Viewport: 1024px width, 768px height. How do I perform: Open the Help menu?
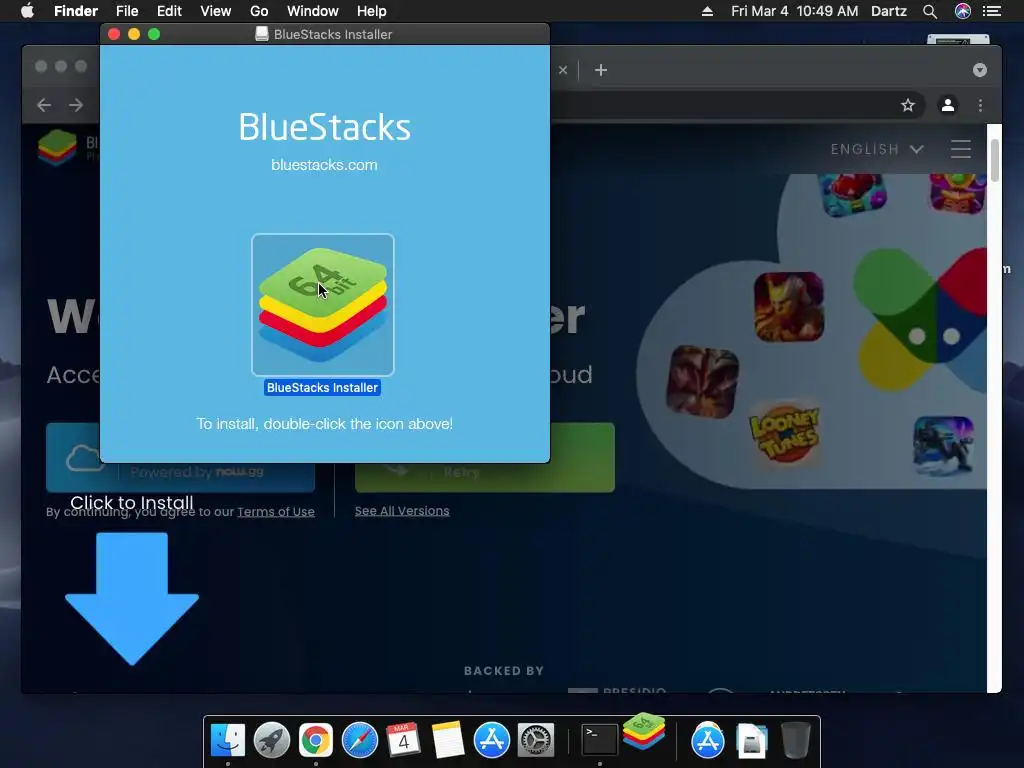[372, 11]
